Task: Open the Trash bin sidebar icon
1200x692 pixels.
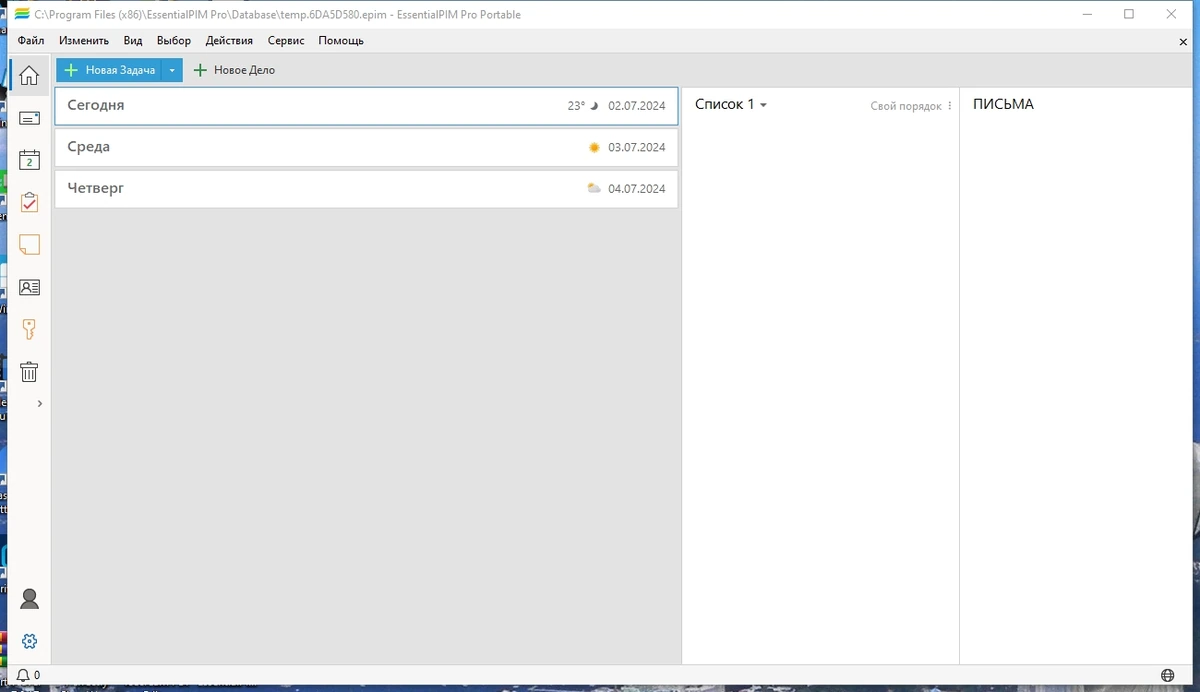Action: click(29, 372)
